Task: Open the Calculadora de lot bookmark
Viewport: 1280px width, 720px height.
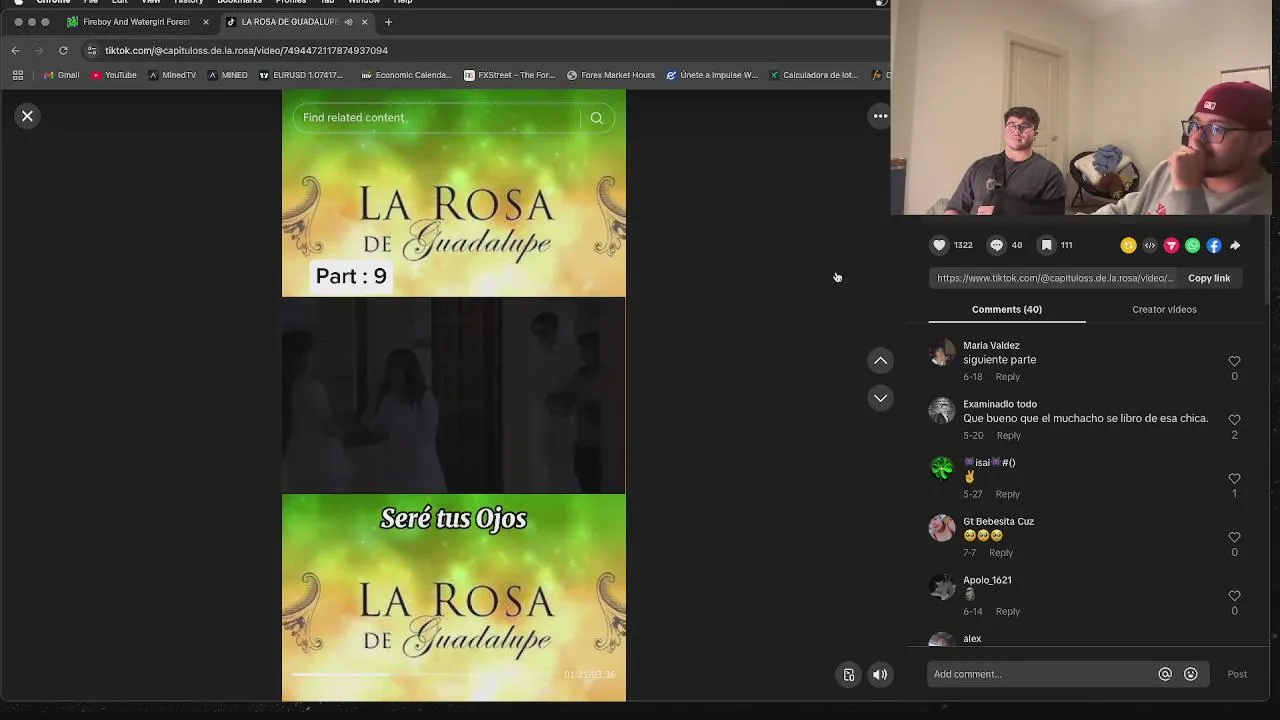Action: (x=814, y=75)
